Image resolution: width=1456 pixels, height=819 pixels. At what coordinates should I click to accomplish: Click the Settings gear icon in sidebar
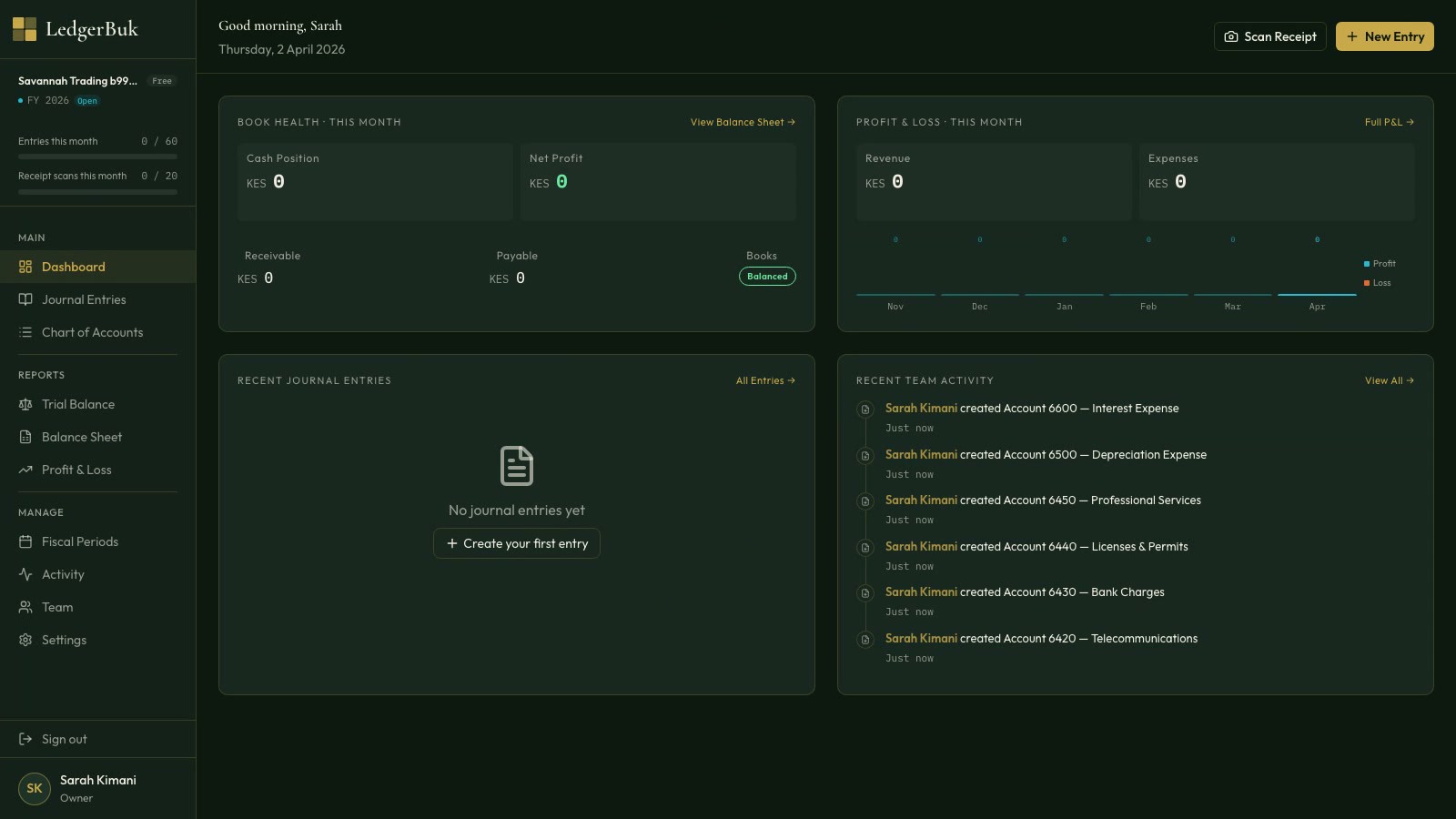25,640
